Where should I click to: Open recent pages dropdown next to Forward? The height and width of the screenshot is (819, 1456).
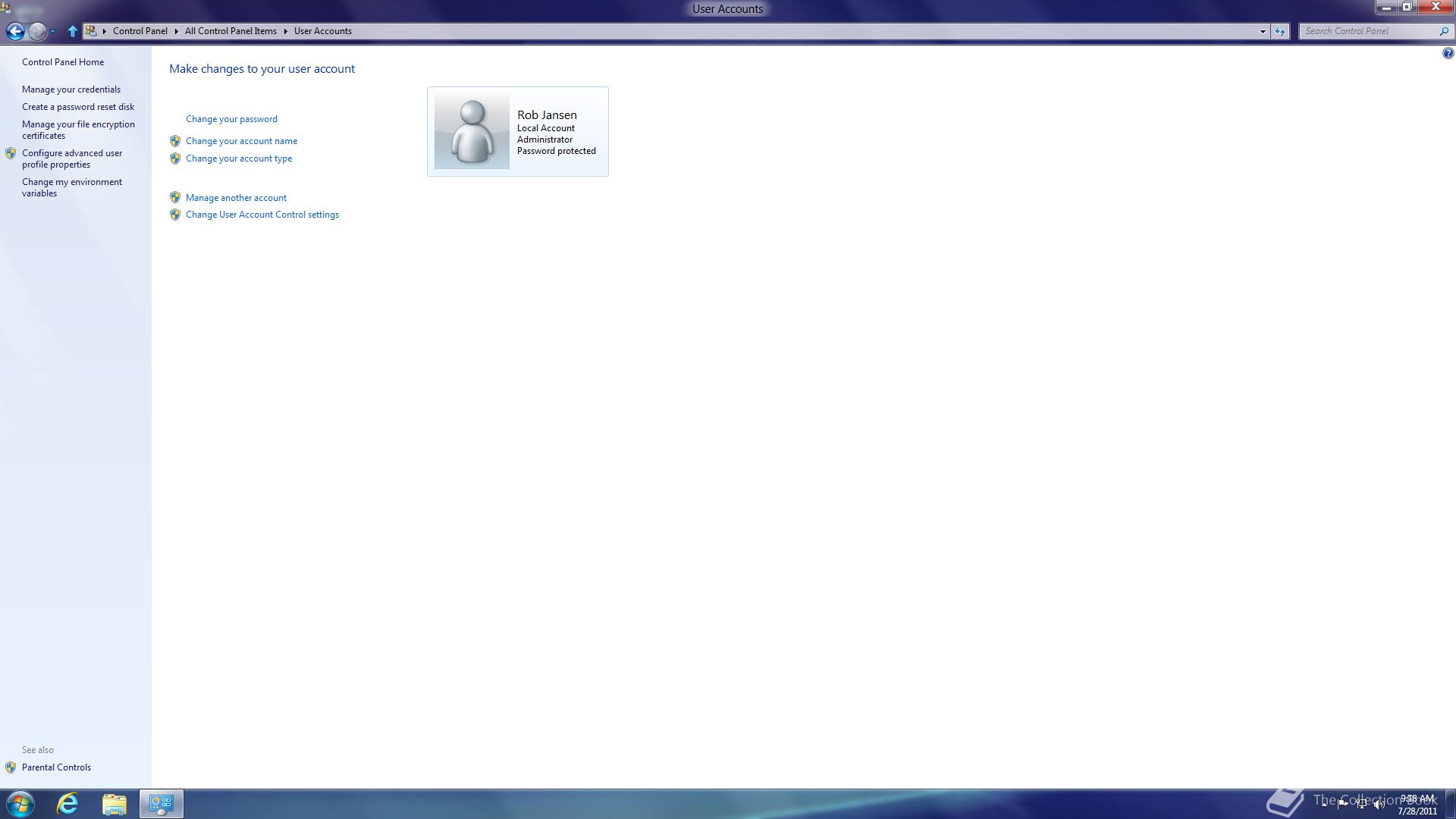(x=52, y=31)
